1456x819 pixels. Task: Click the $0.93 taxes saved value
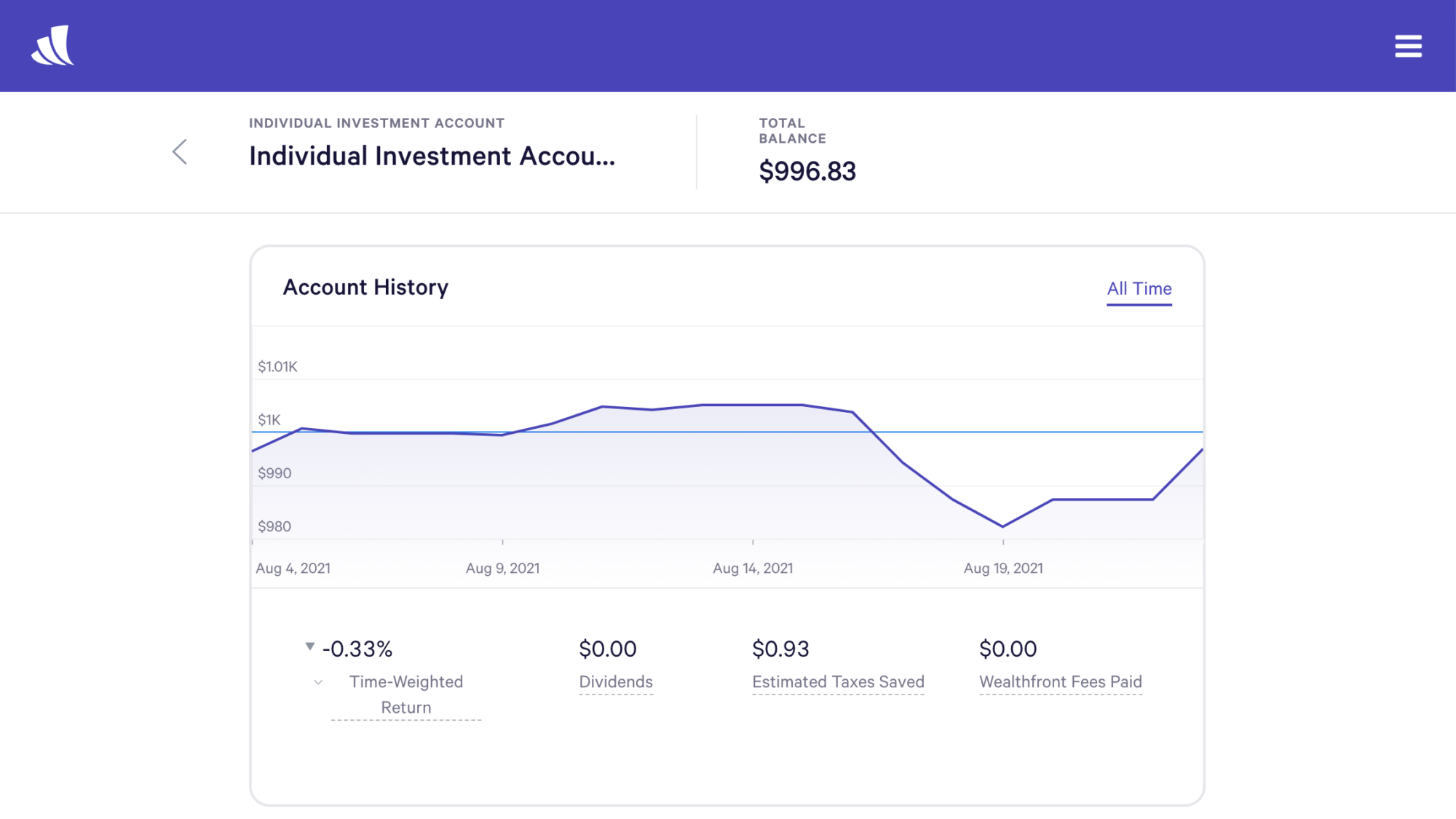pos(780,649)
